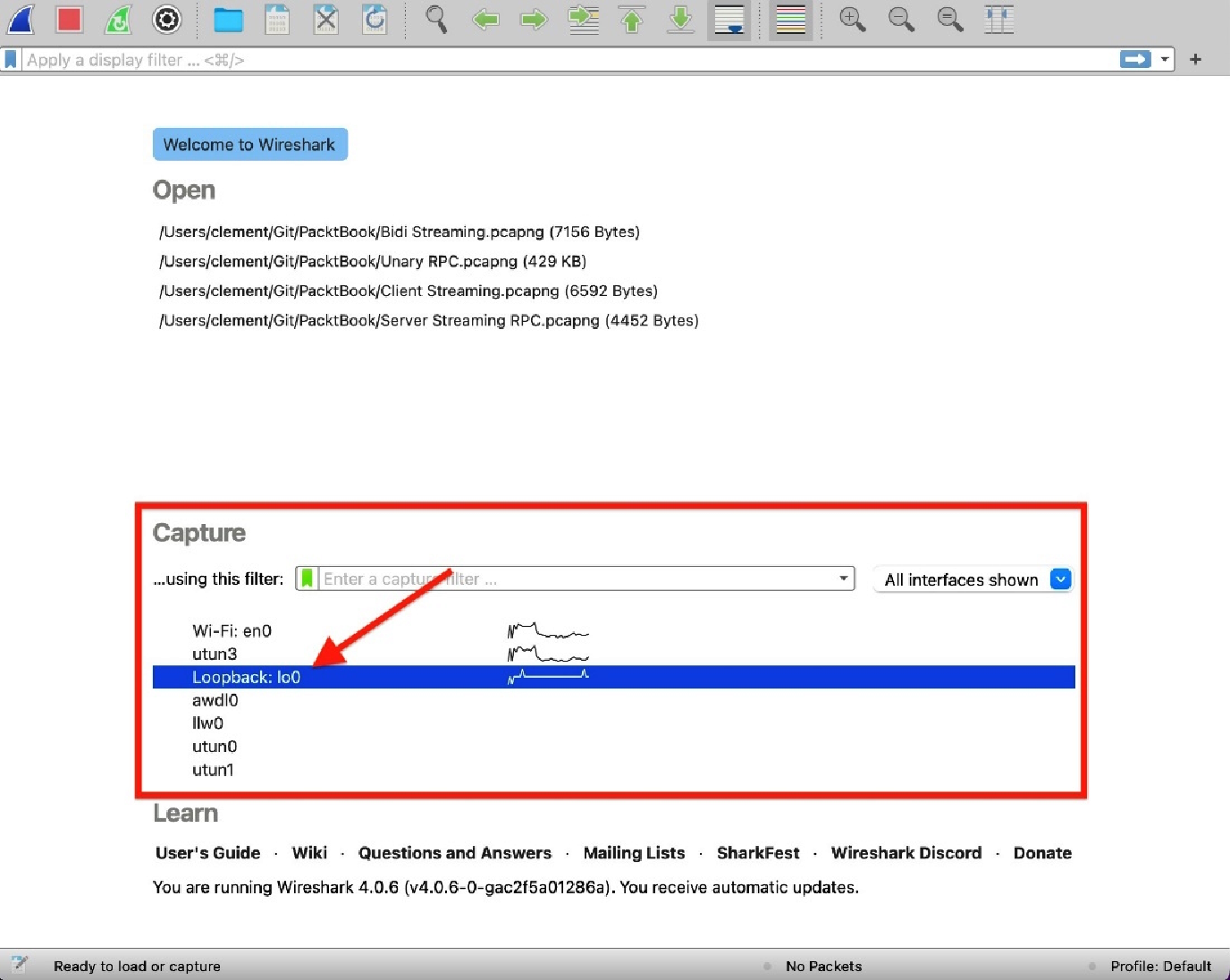Open the Donate link
Screen dimensions: 1230x980
(x=1042, y=853)
